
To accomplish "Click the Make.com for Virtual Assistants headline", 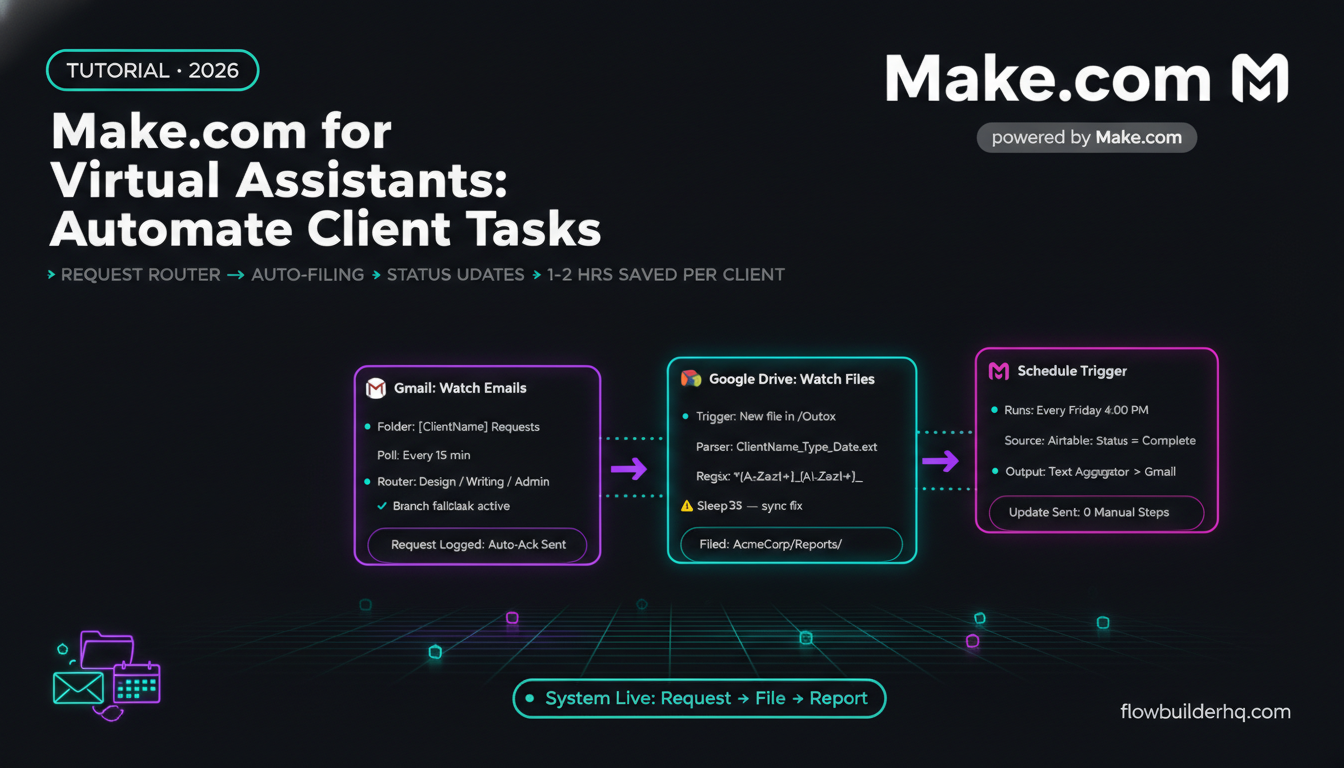I will click(325, 181).
